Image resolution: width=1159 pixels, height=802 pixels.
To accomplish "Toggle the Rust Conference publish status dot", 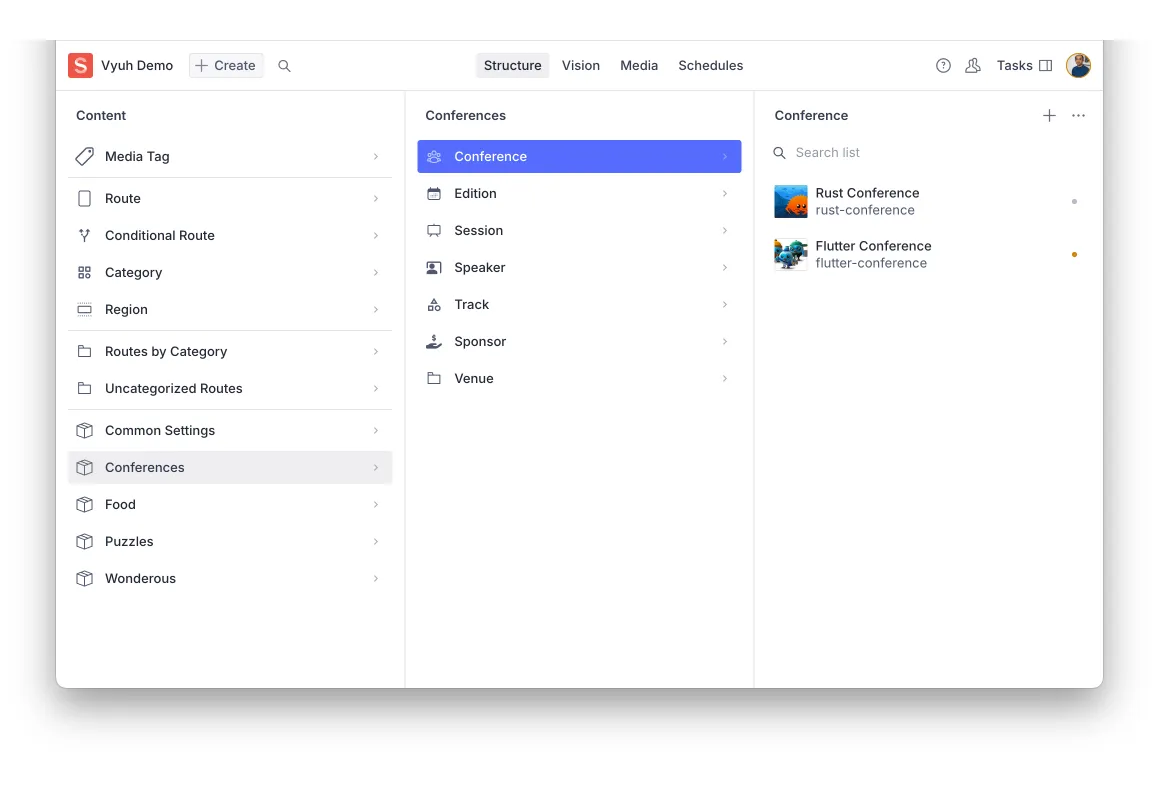I will tap(1074, 201).
